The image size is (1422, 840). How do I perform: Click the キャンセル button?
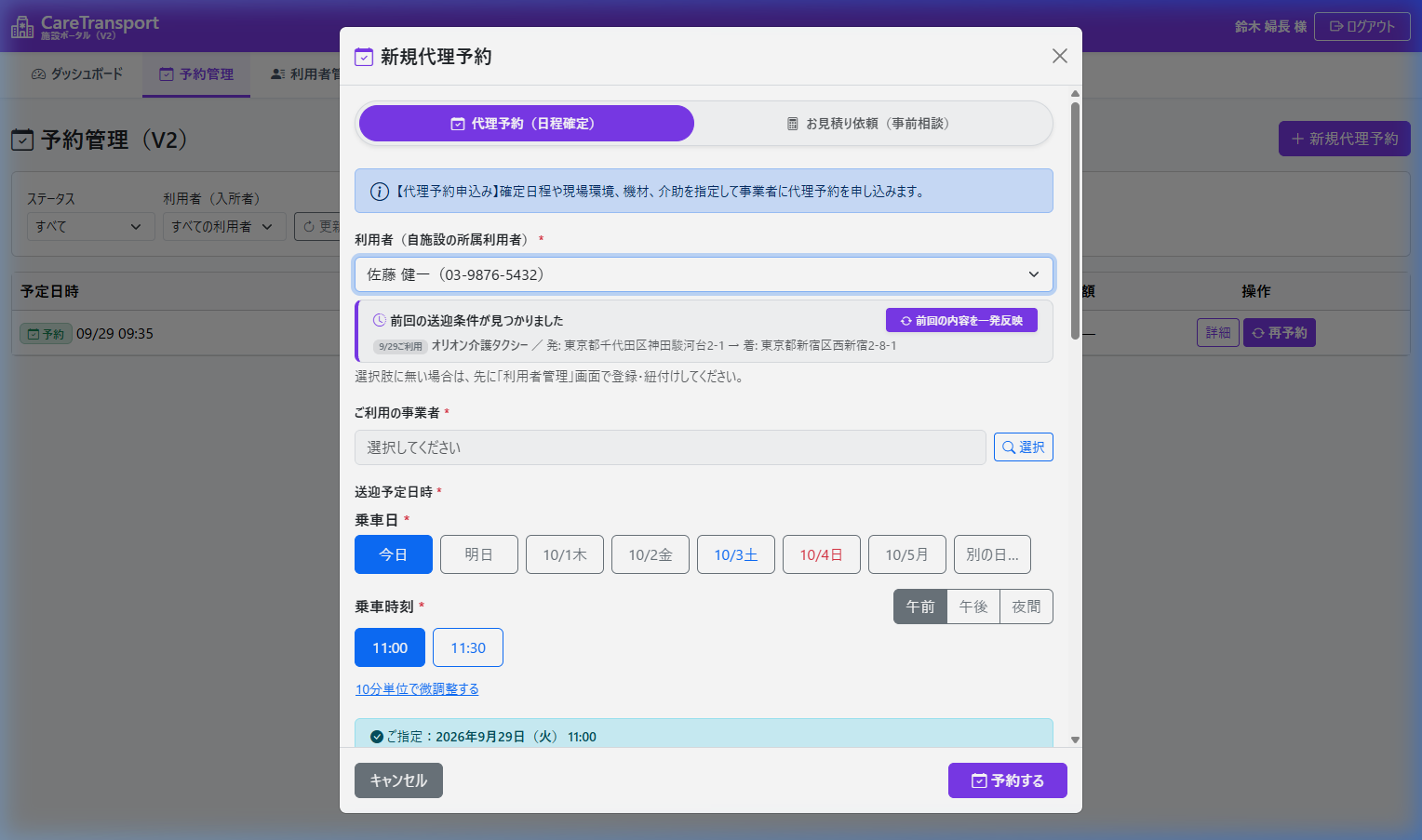coord(398,780)
